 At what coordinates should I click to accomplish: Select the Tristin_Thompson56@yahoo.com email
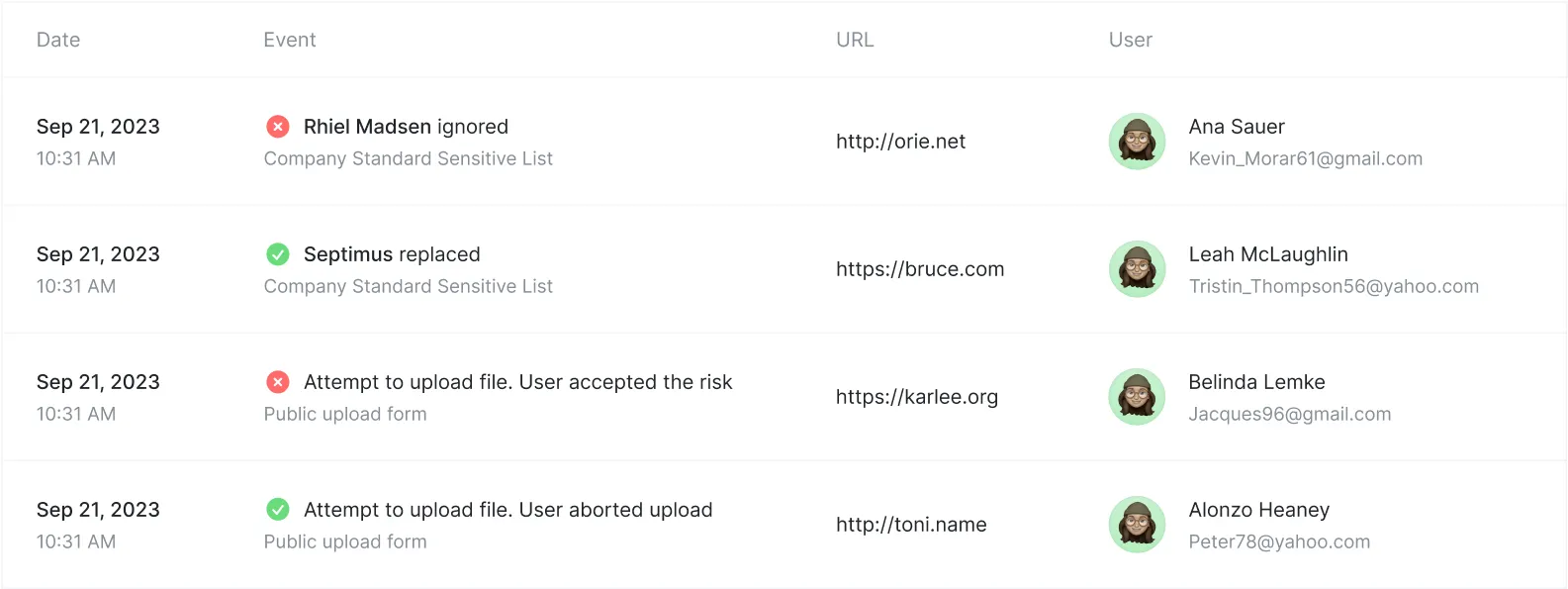point(1334,286)
